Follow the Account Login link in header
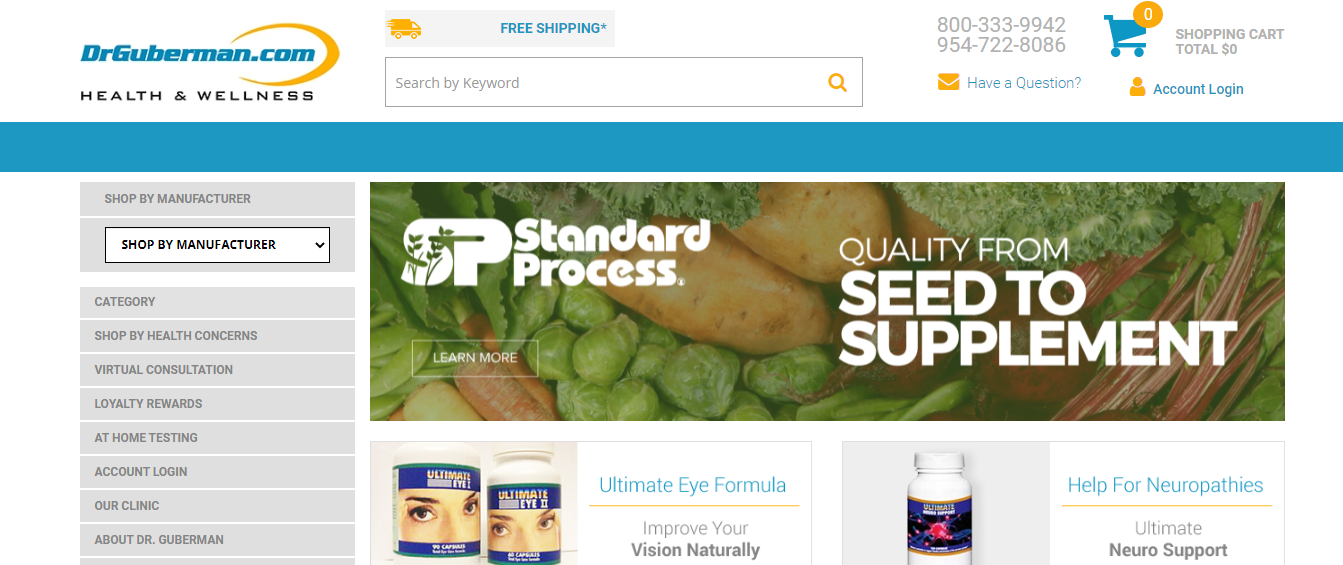 (x=1198, y=89)
